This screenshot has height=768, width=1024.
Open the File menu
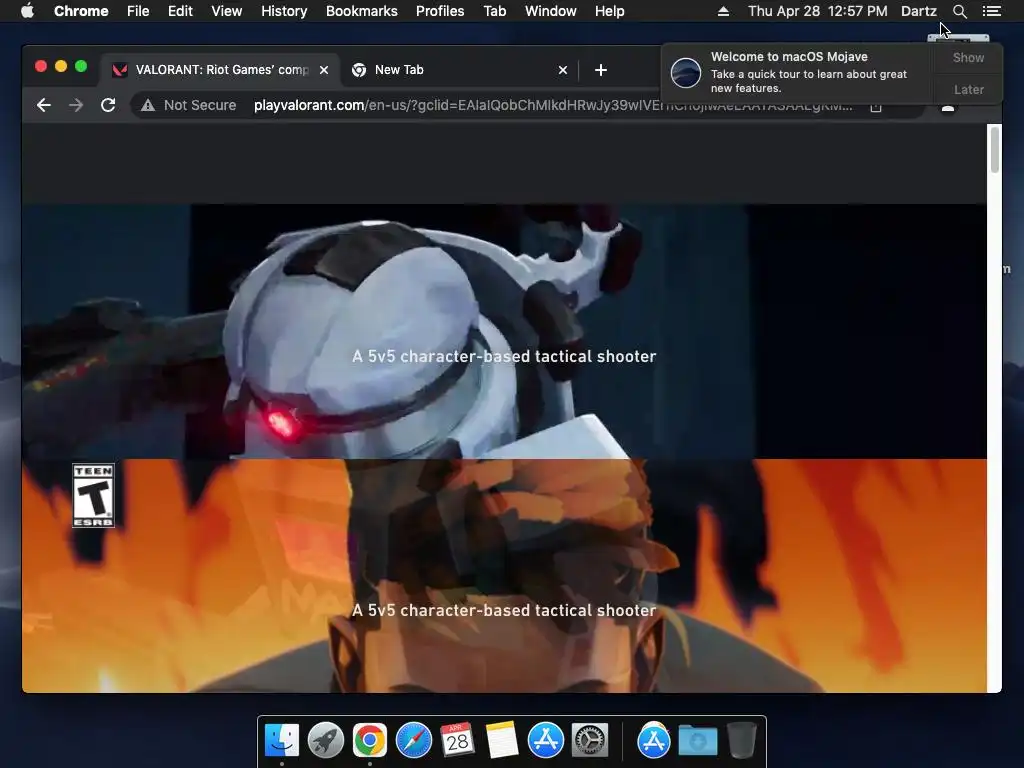point(138,11)
